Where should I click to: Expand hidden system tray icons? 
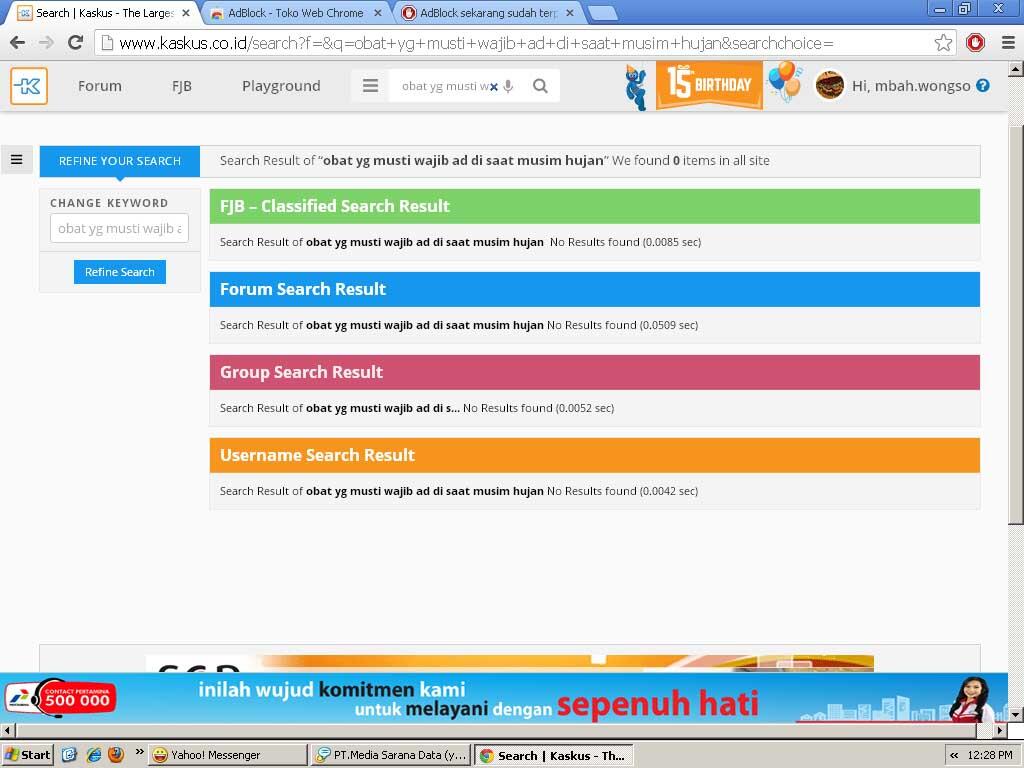coord(954,756)
